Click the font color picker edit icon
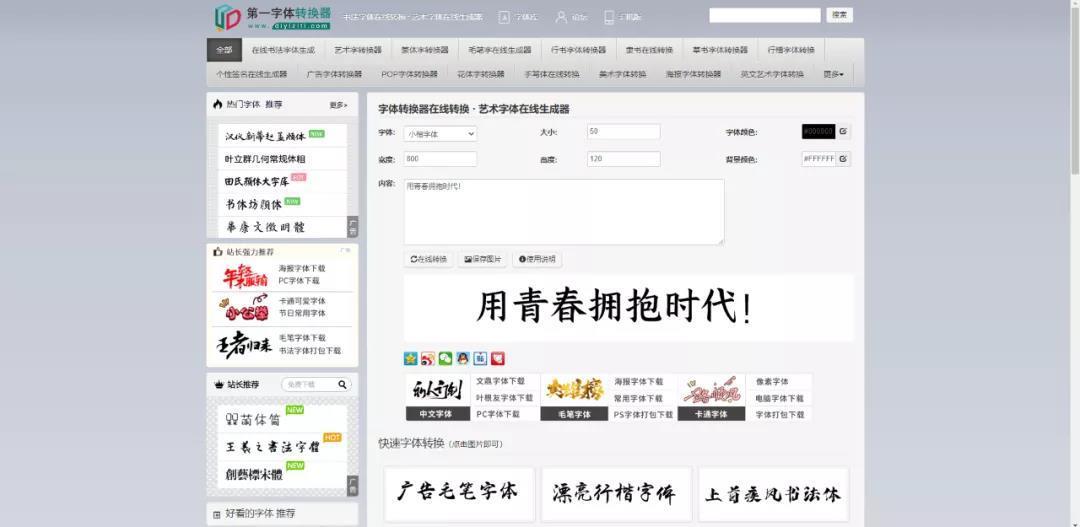This screenshot has width=1080, height=527. click(843, 131)
